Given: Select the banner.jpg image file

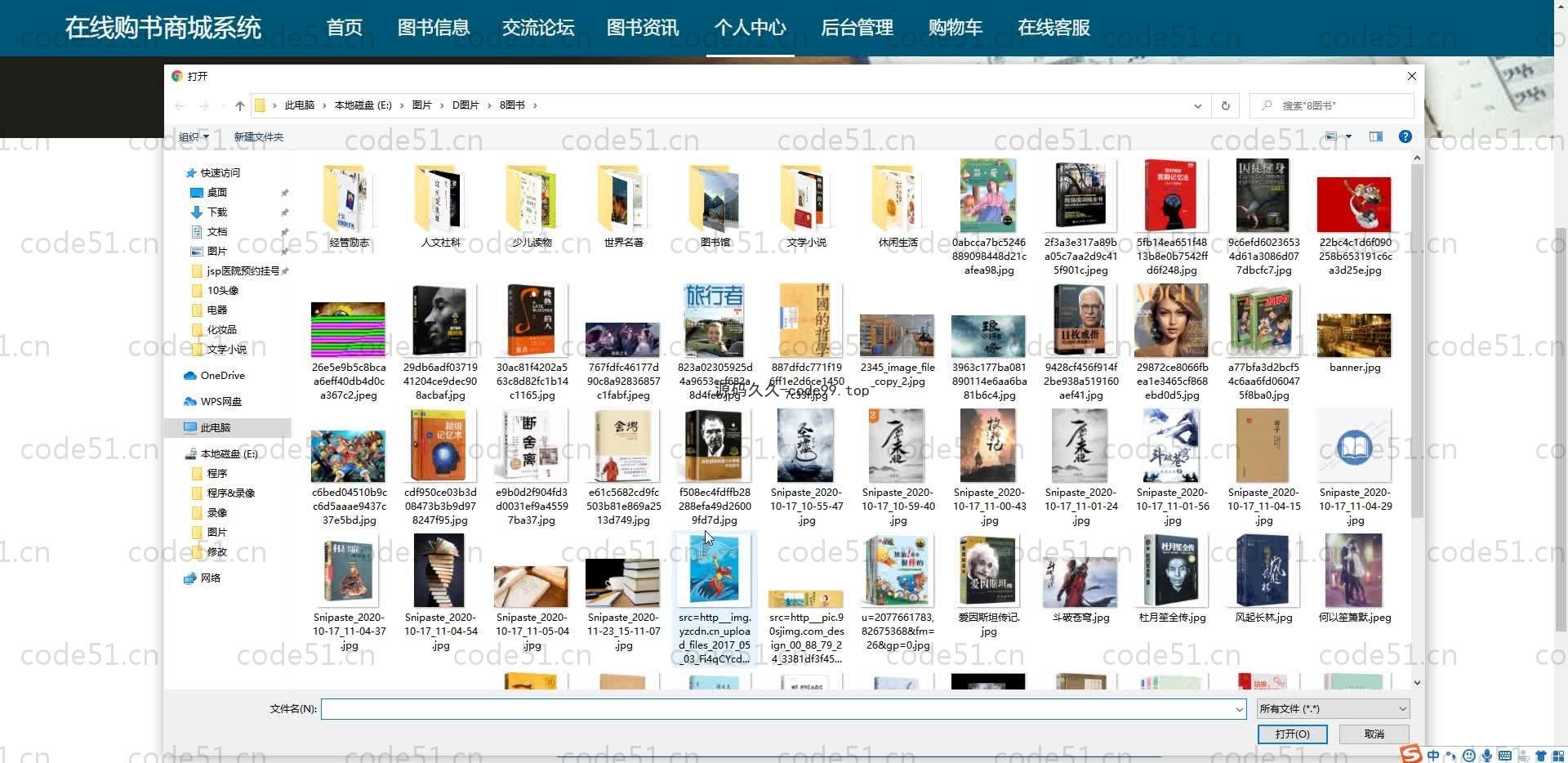Looking at the screenshot, I should pos(1354,343).
